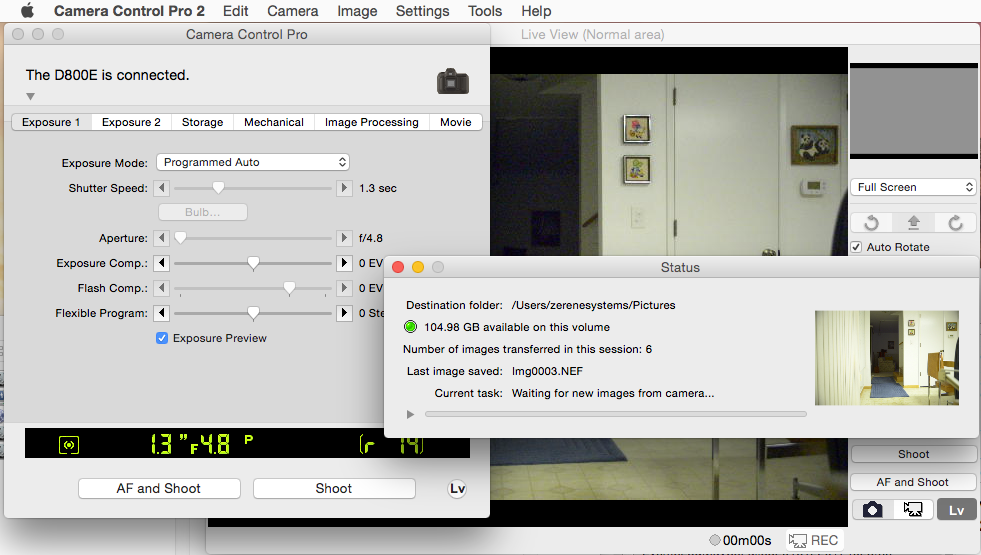The height and width of the screenshot is (555, 981).
Task: Click the connected camera icon
Action: 453,82
